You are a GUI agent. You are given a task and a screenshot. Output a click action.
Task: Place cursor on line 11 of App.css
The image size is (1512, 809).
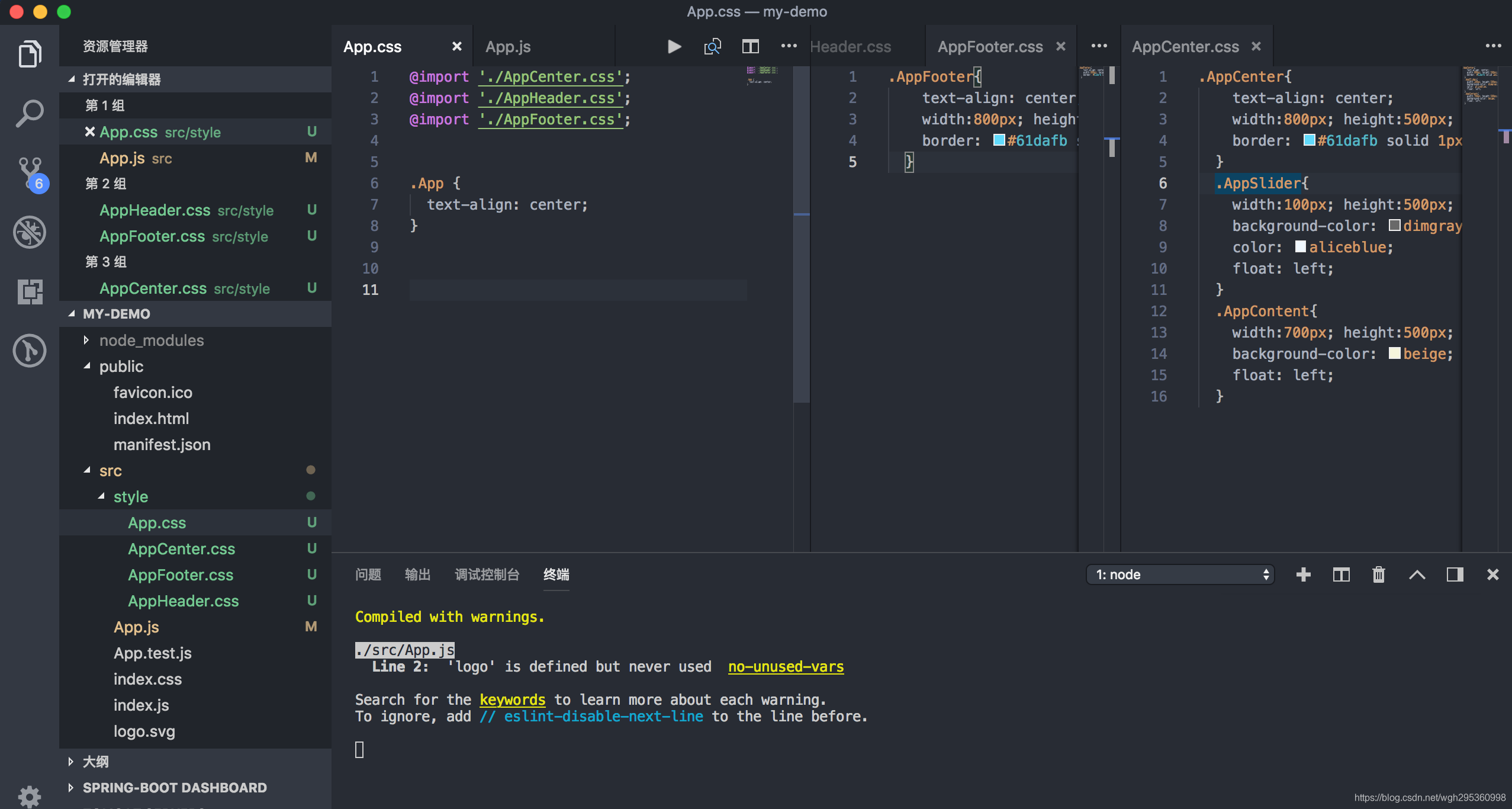(x=577, y=290)
